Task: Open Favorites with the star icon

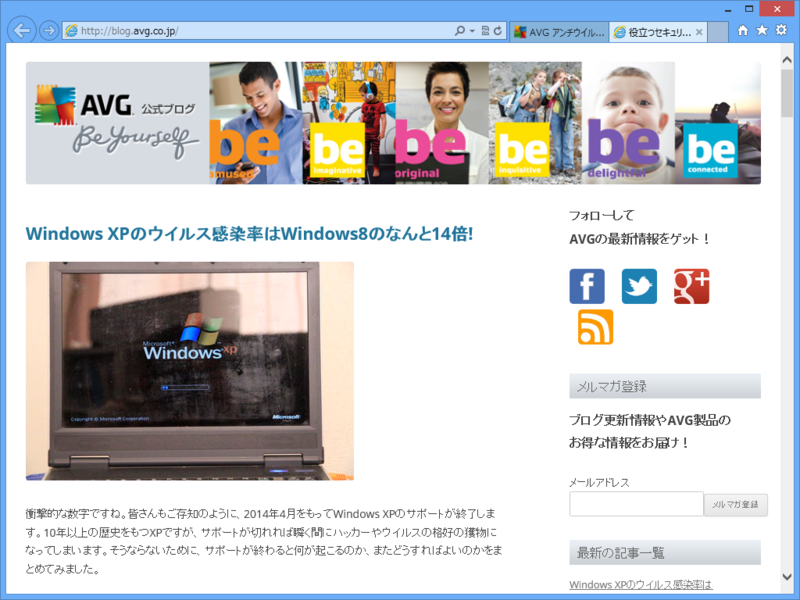Action: click(x=761, y=31)
